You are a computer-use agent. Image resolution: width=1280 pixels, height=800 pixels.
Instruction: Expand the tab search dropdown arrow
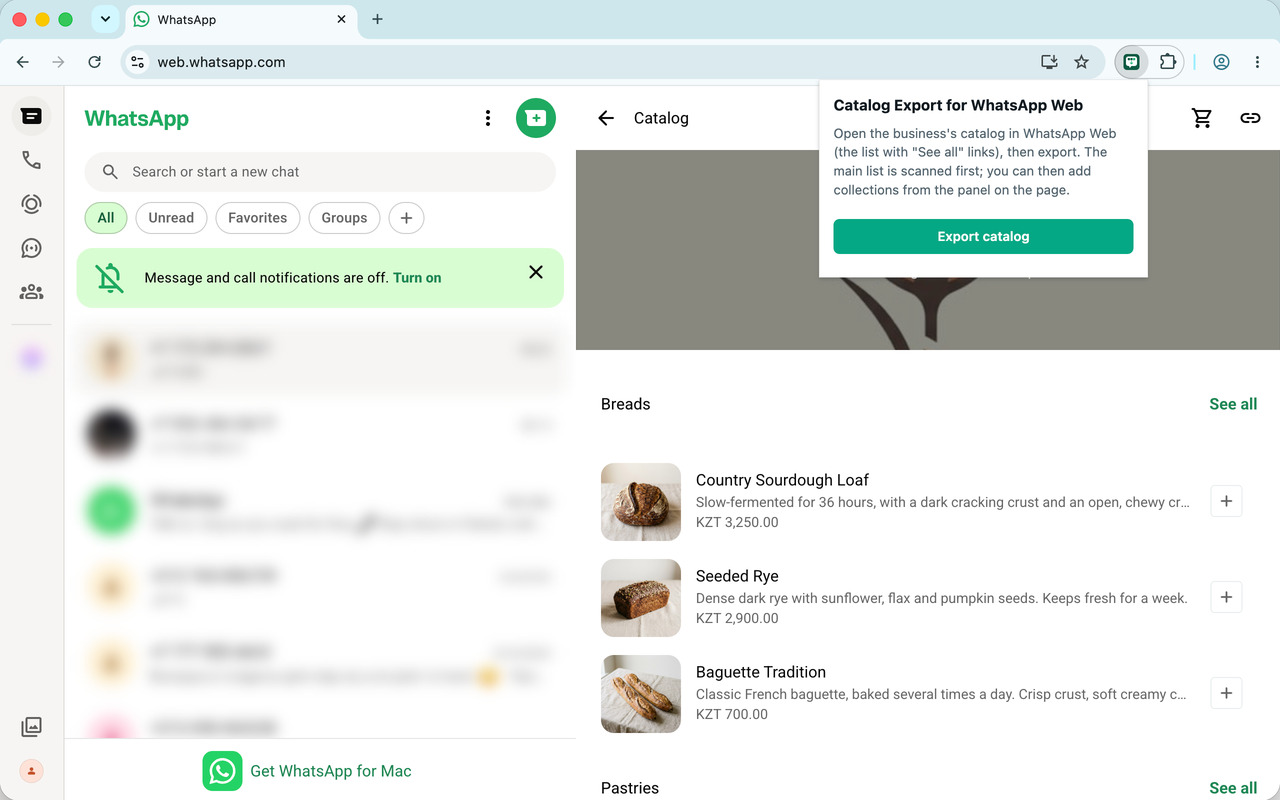tap(105, 19)
